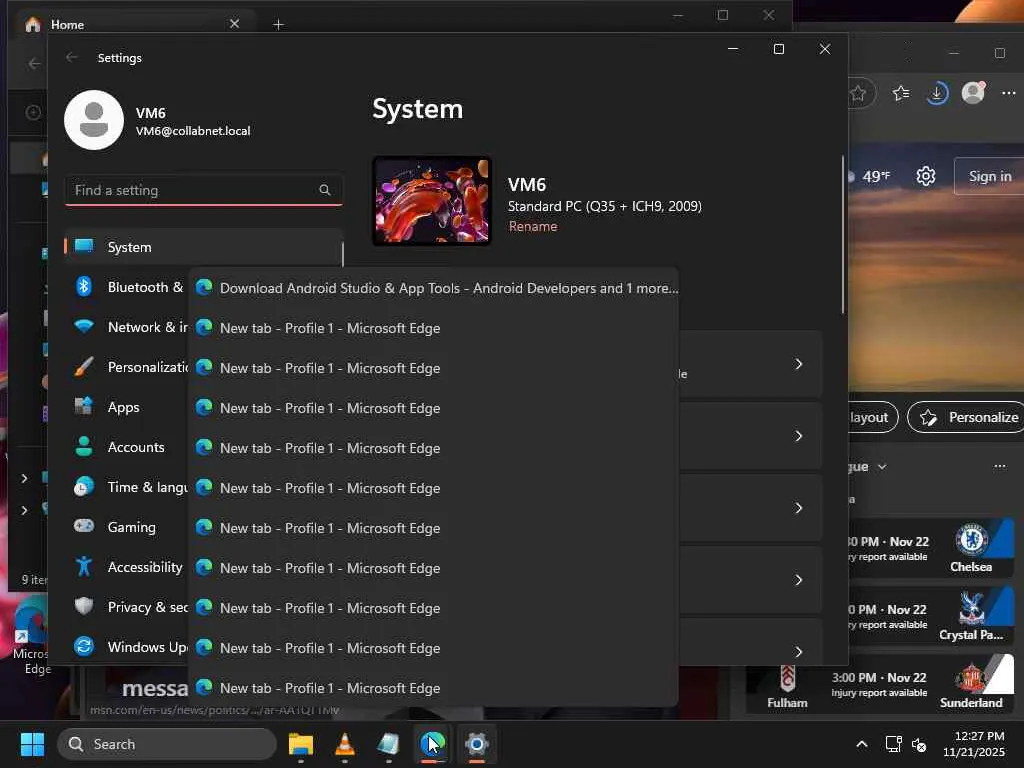Click the Personalize button in Edge
The height and width of the screenshot is (768, 1024).
point(965,417)
